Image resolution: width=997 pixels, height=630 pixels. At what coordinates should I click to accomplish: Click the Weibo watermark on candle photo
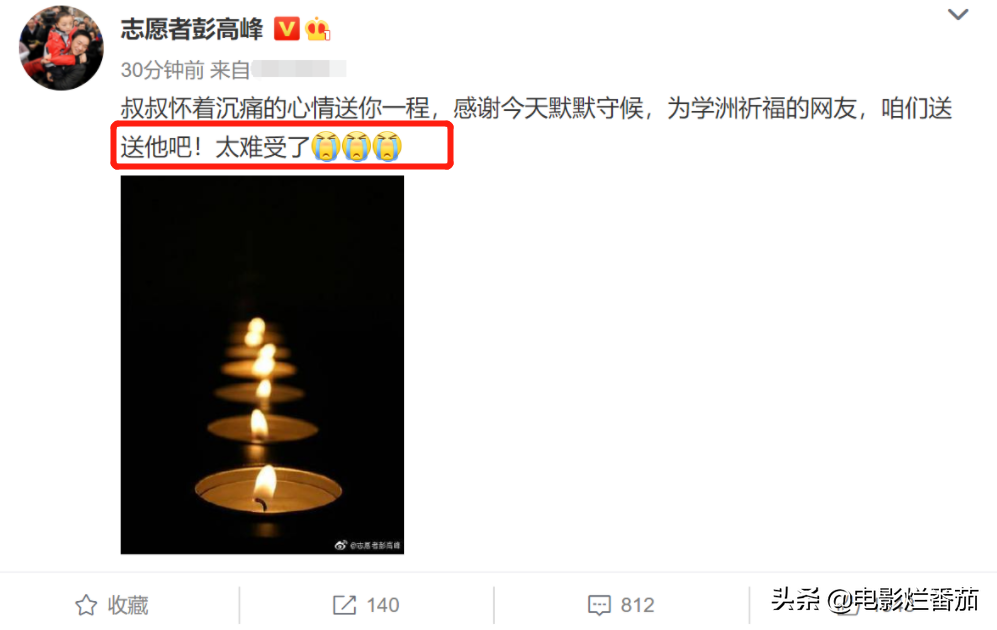click(368, 545)
